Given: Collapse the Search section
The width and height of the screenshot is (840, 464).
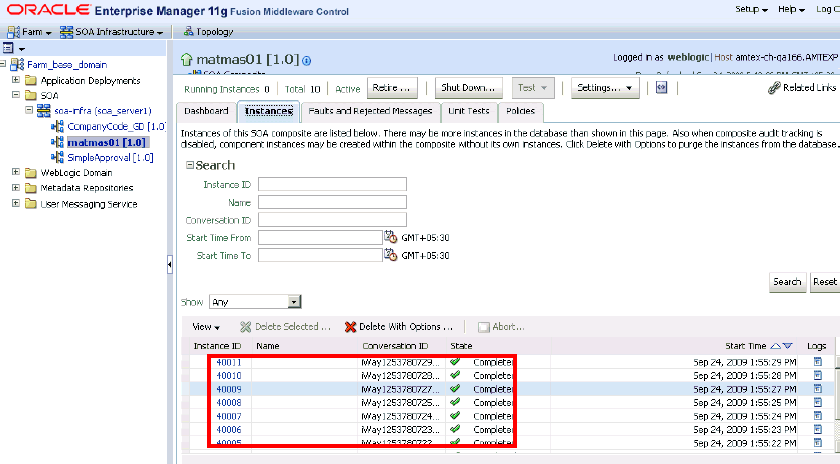Looking at the screenshot, I should (x=190, y=165).
